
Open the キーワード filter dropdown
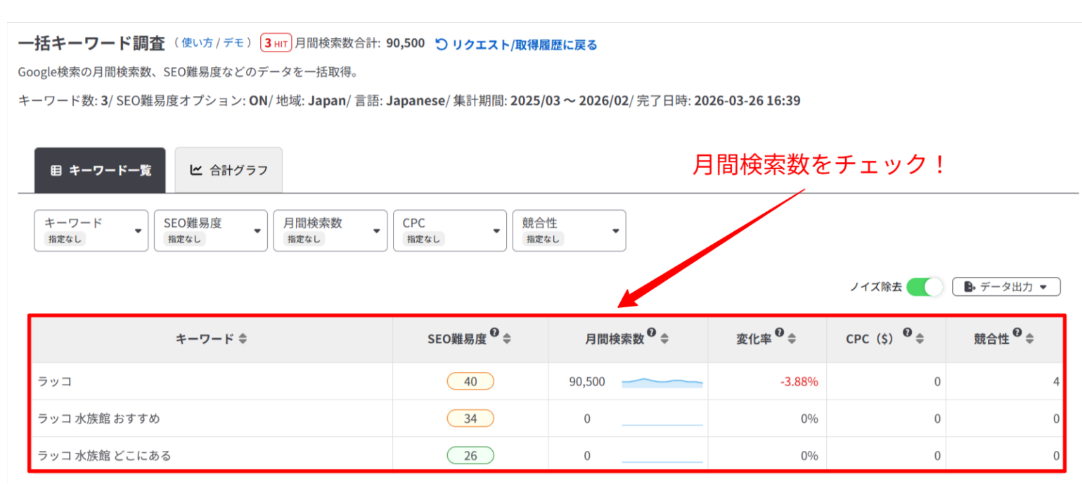coord(92,231)
